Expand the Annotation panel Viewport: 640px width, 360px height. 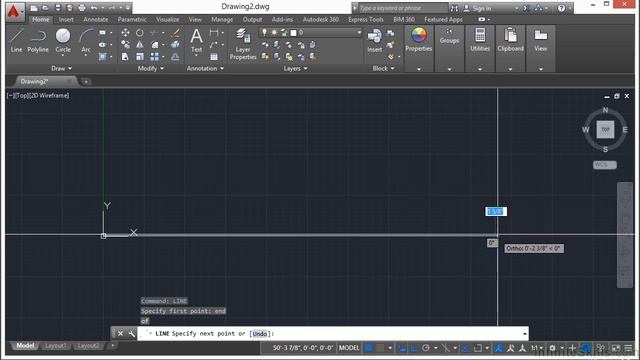[x=205, y=69]
